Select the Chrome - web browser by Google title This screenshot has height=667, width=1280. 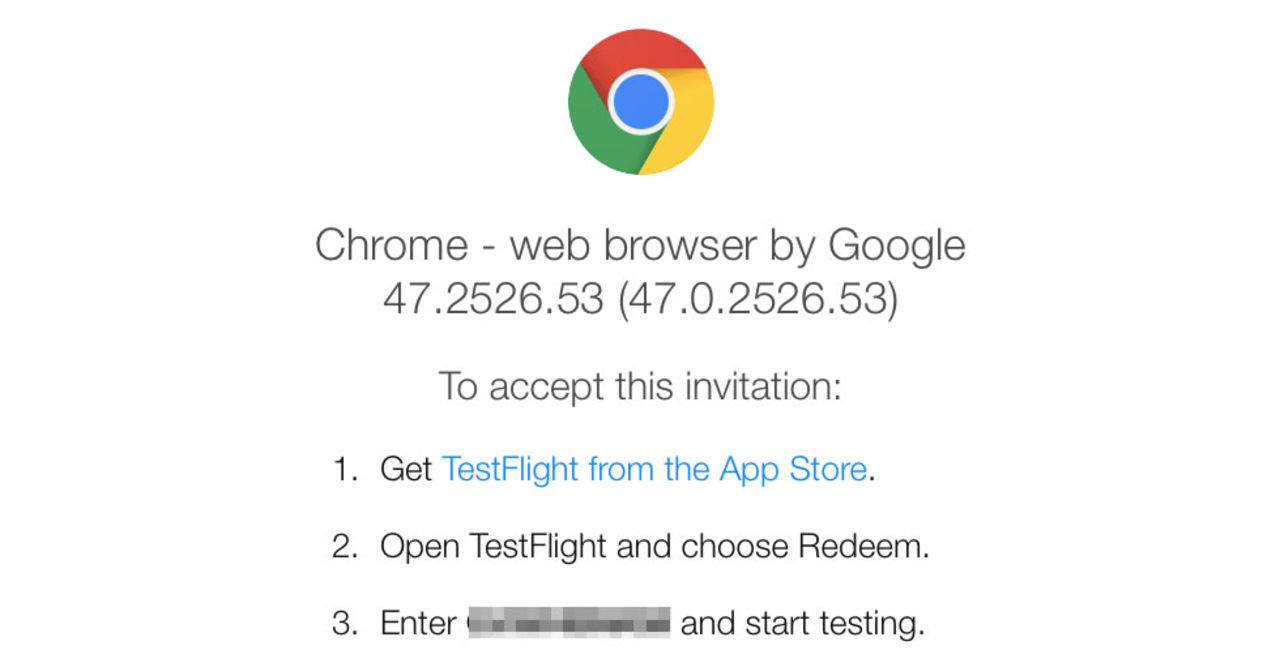[x=640, y=244]
